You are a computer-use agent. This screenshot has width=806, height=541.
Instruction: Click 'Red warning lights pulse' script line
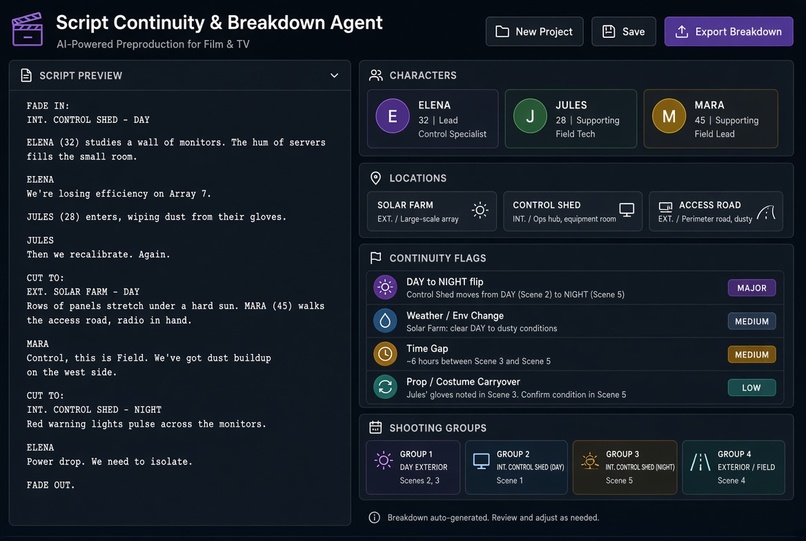pyautogui.click(x=146, y=424)
